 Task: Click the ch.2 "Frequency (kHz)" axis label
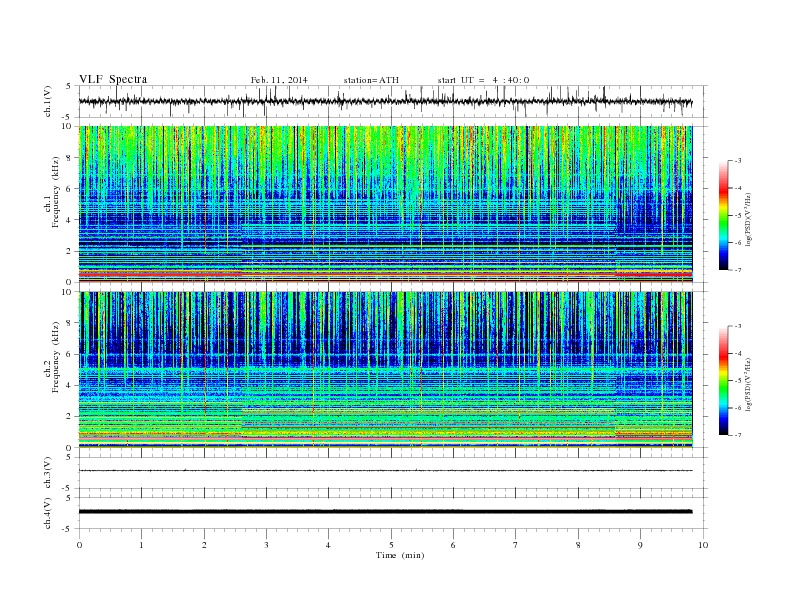56,357
